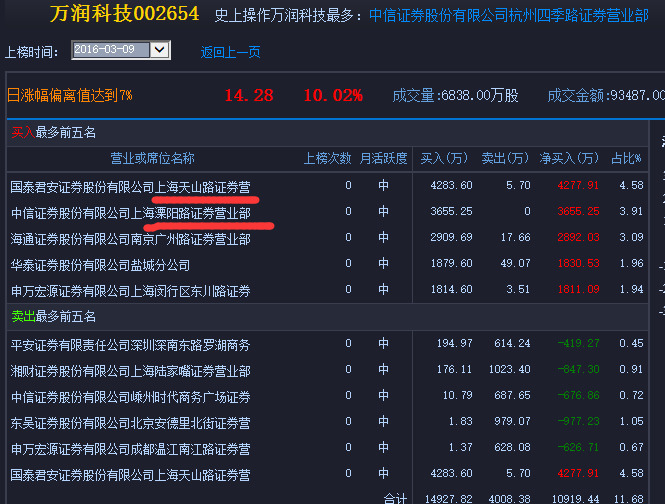The height and width of the screenshot is (504, 665).
Task: Click the 上榜次数 column header
Action: (327, 158)
